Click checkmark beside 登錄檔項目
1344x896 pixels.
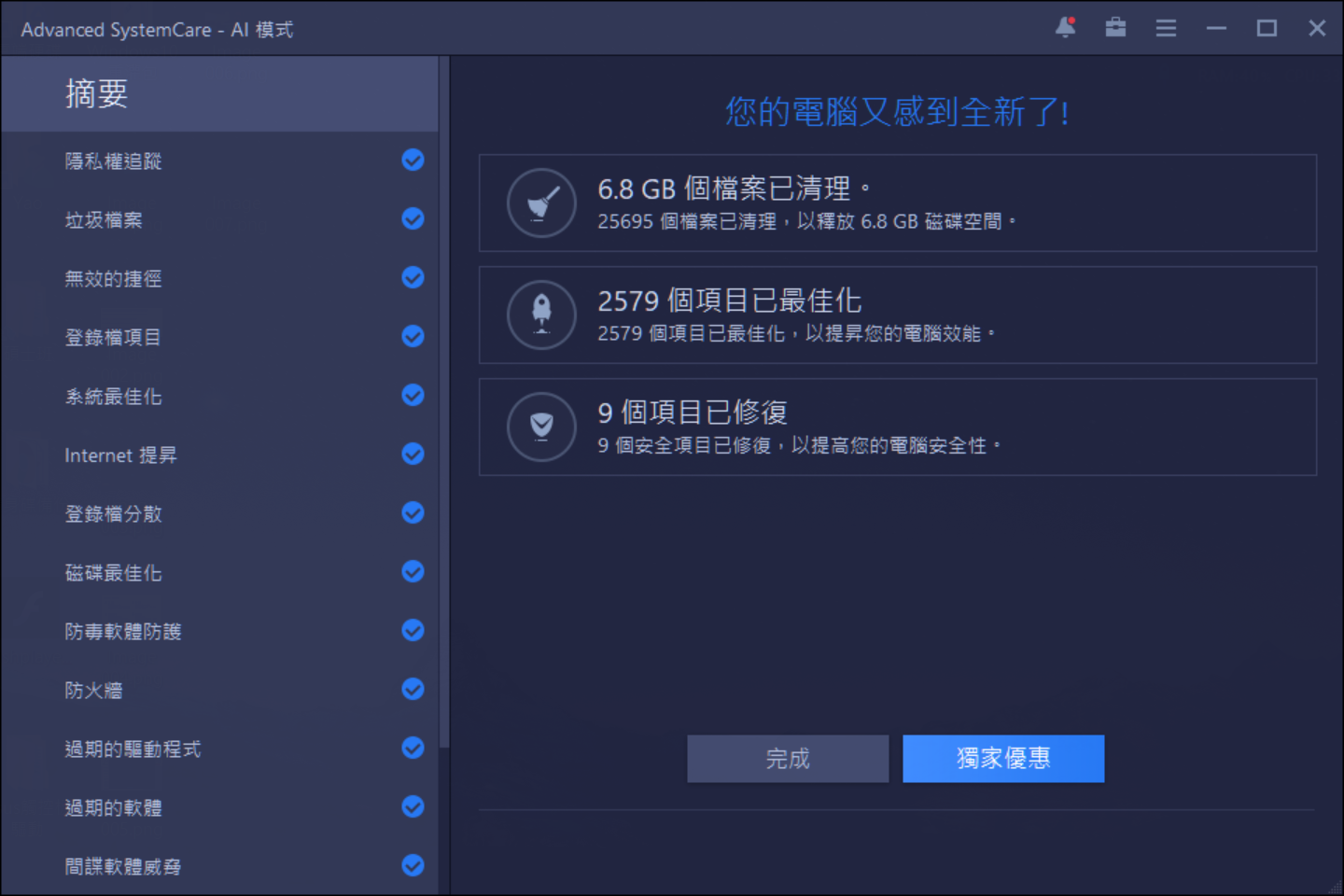pos(413,337)
